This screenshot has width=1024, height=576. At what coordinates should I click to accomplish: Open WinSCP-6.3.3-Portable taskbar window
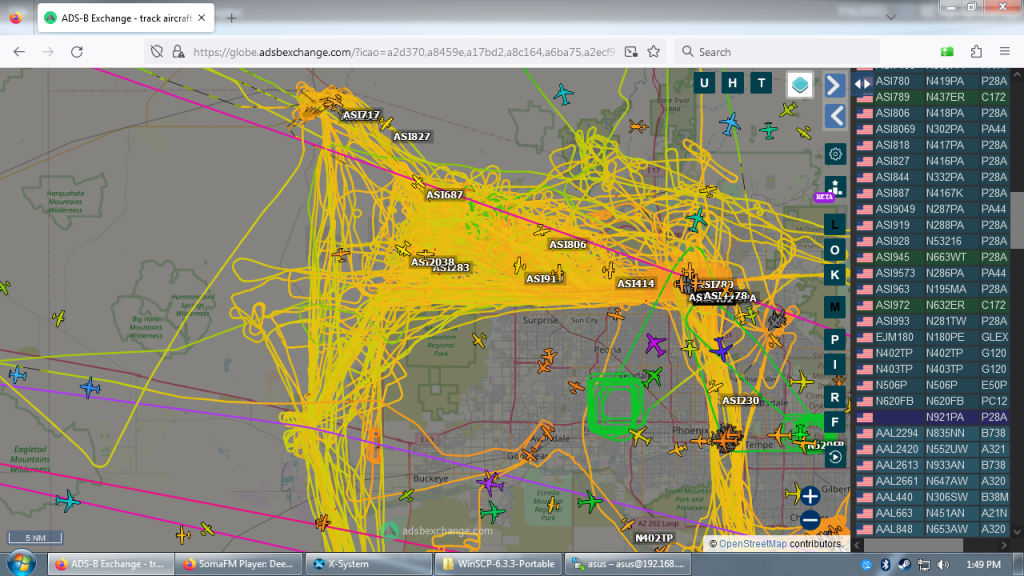click(498, 564)
